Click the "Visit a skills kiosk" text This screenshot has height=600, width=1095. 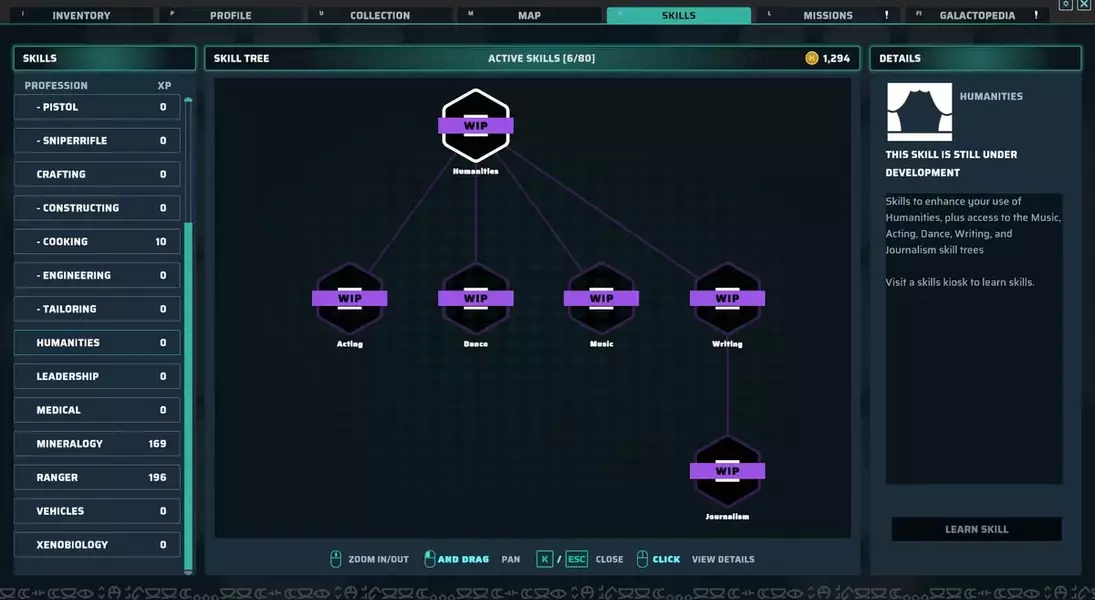coord(960,282)
